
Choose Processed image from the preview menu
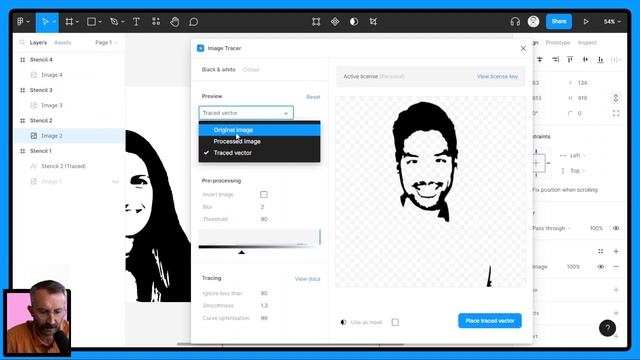tap(260, 141)
